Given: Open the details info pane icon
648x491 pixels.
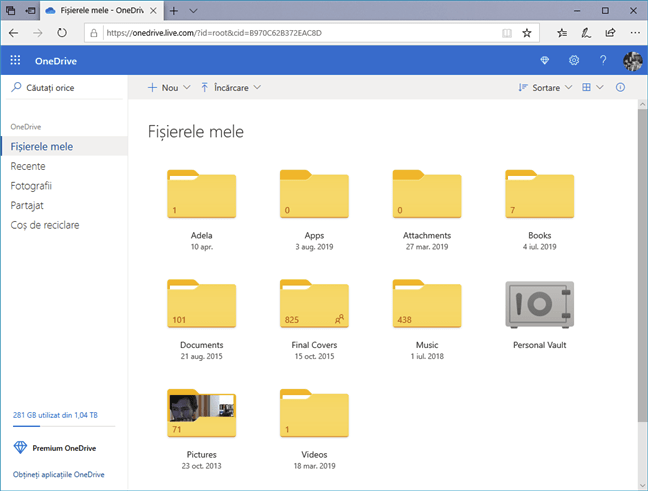Looking at the screenshot, I should 620,87.
